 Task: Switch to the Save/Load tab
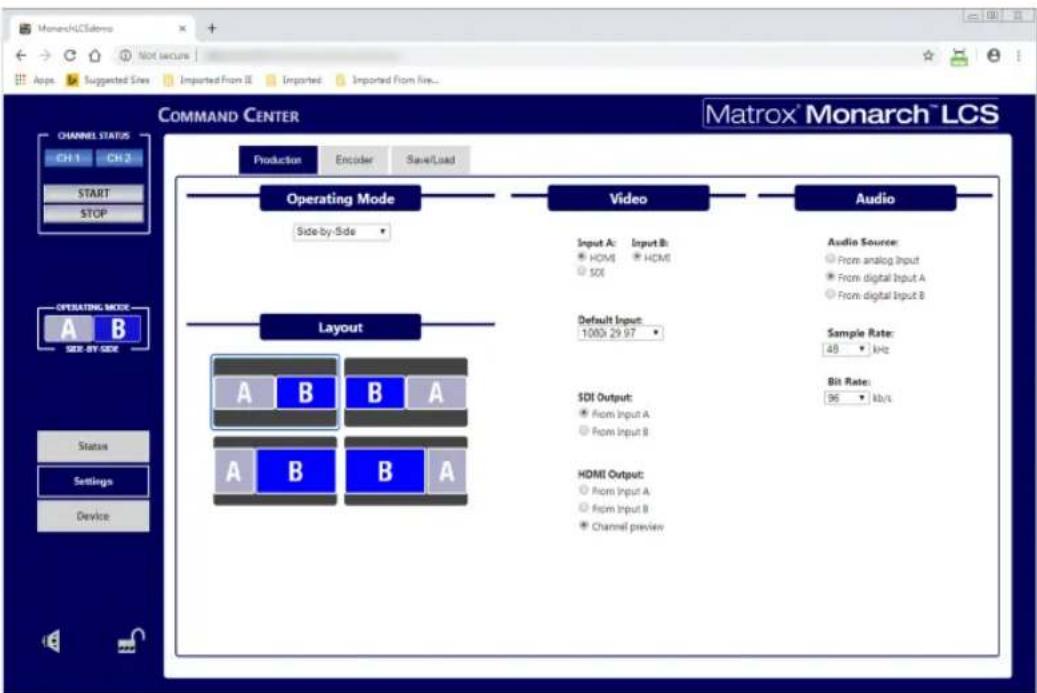point(431,160)
